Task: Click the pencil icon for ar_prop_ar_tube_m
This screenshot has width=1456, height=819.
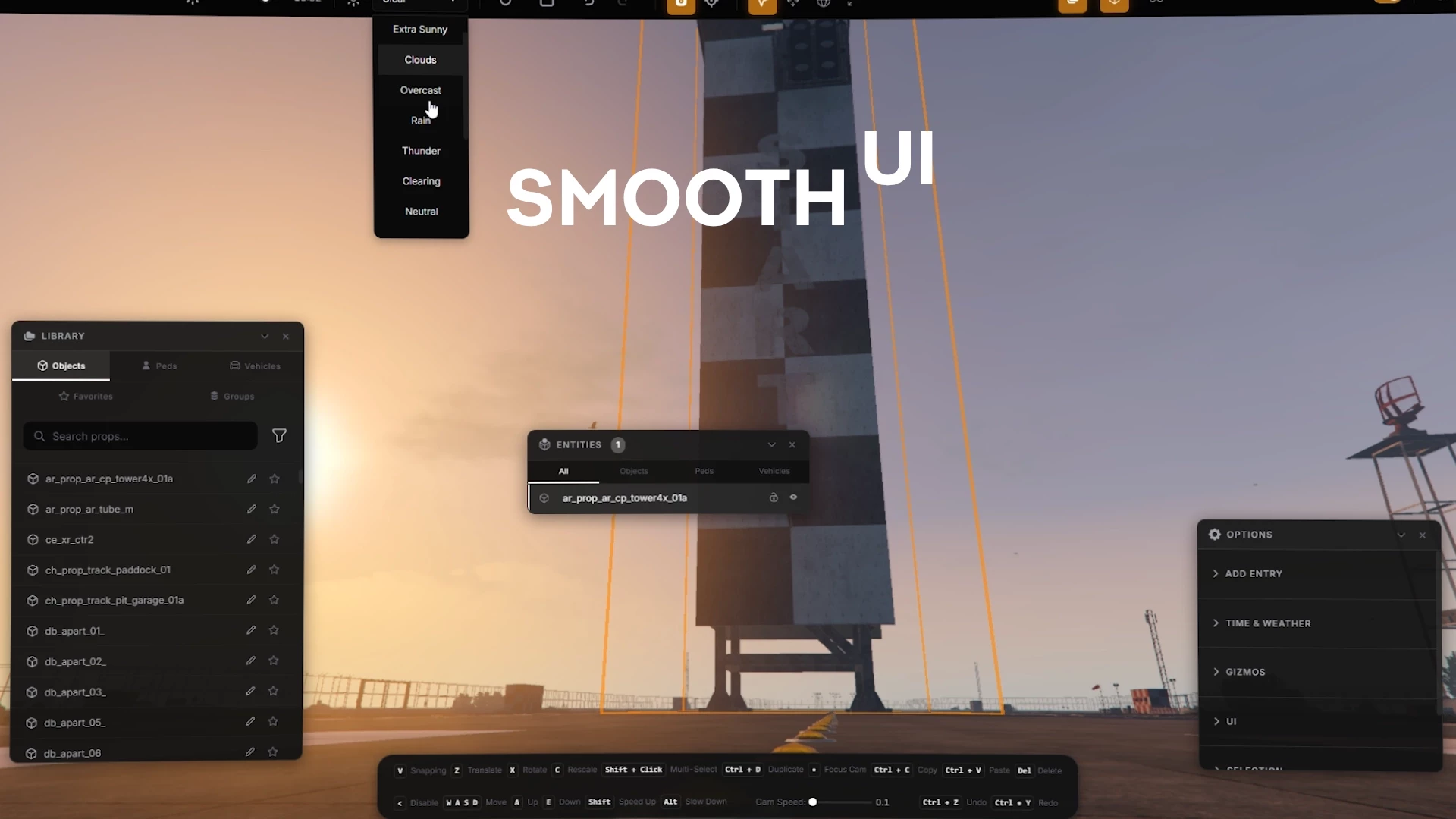Action: point(252,509)
